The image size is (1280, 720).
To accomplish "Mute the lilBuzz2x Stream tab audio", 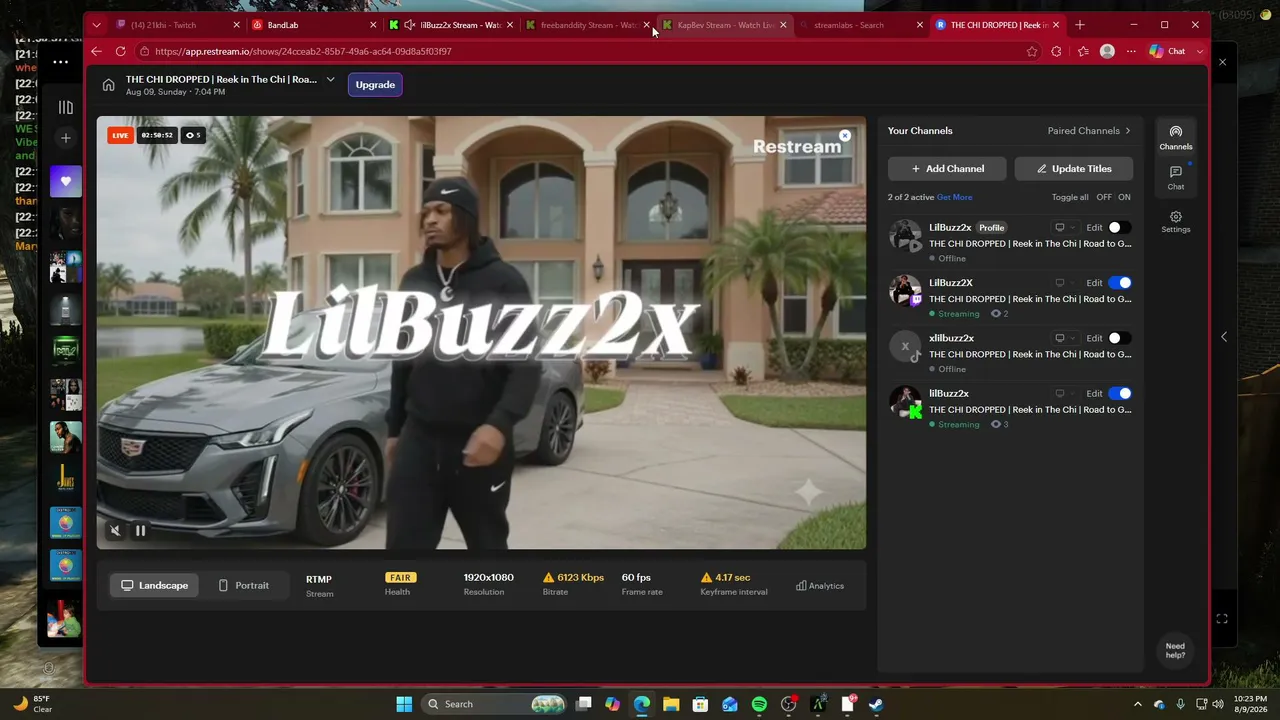I will pyautogui.click(x=409, y=25).
